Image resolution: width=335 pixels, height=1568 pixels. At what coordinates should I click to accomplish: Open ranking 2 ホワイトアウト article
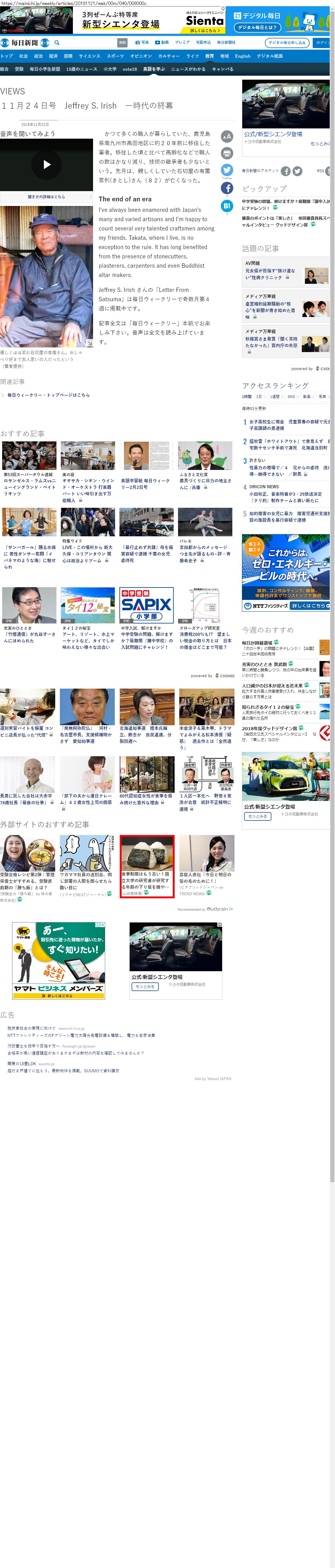(x=289, y=444)
